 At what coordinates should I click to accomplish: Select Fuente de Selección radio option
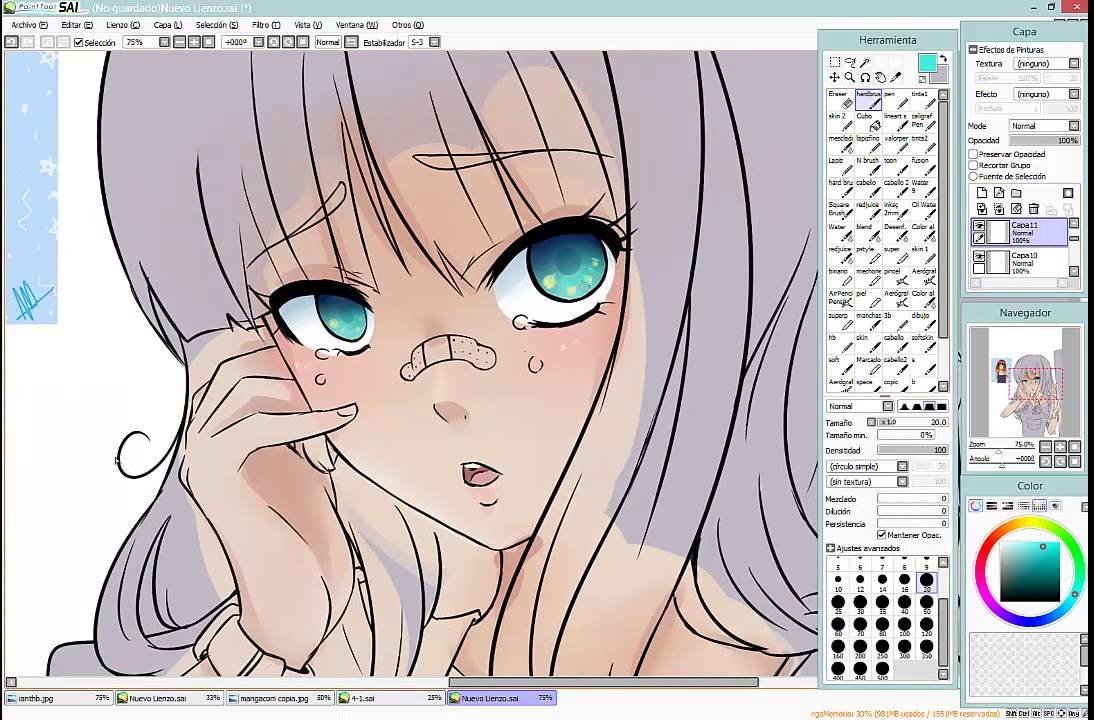click(973, 176)
